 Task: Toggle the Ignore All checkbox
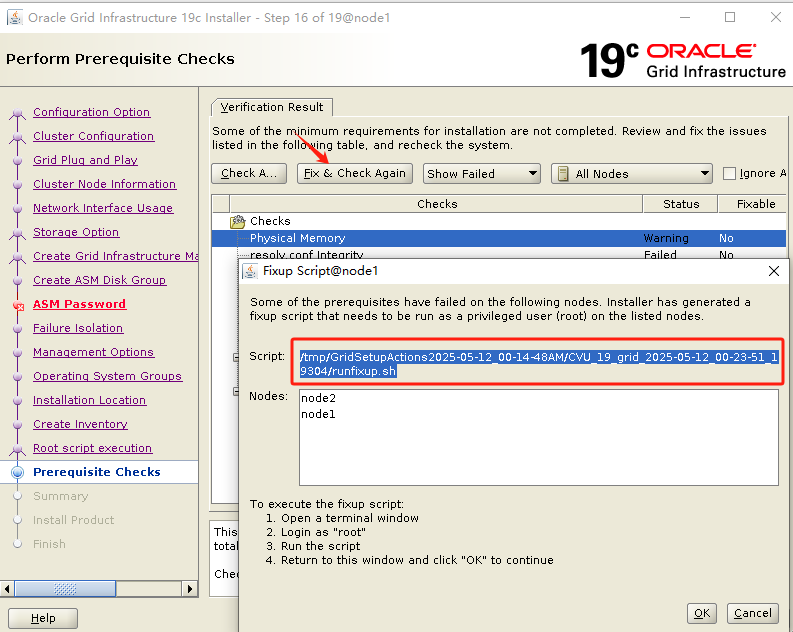pos(729,173)
